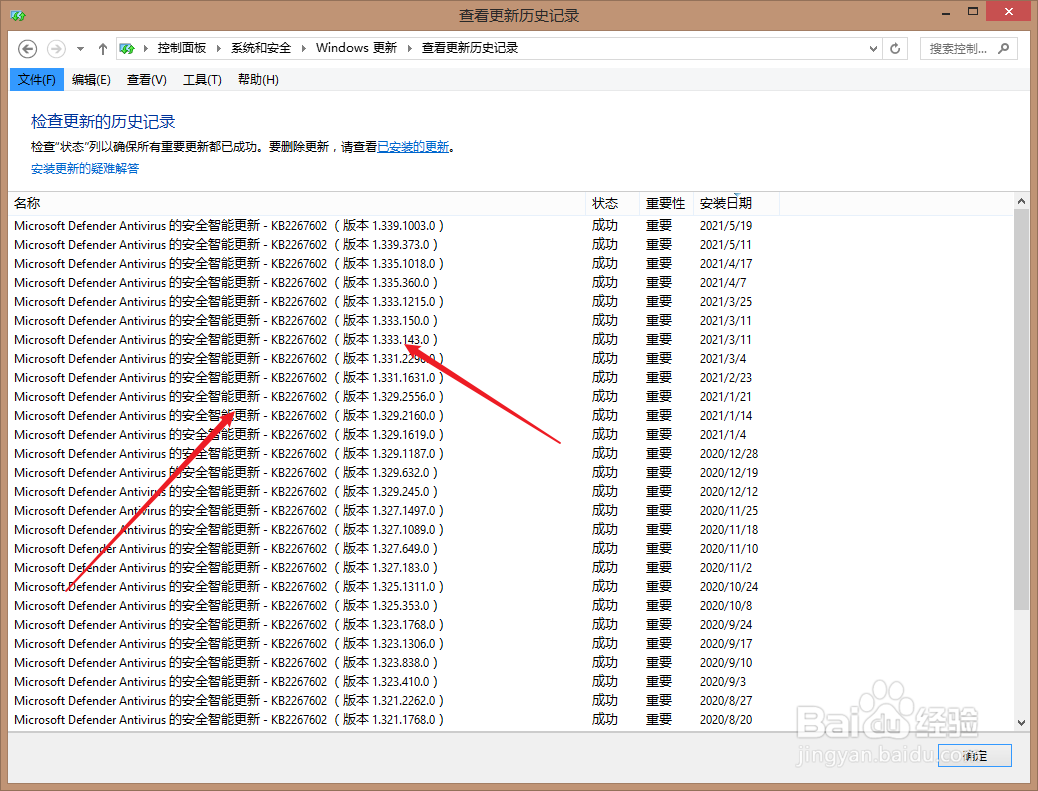
Task: Click install date 2021/4/7
Action: [722, 283]
